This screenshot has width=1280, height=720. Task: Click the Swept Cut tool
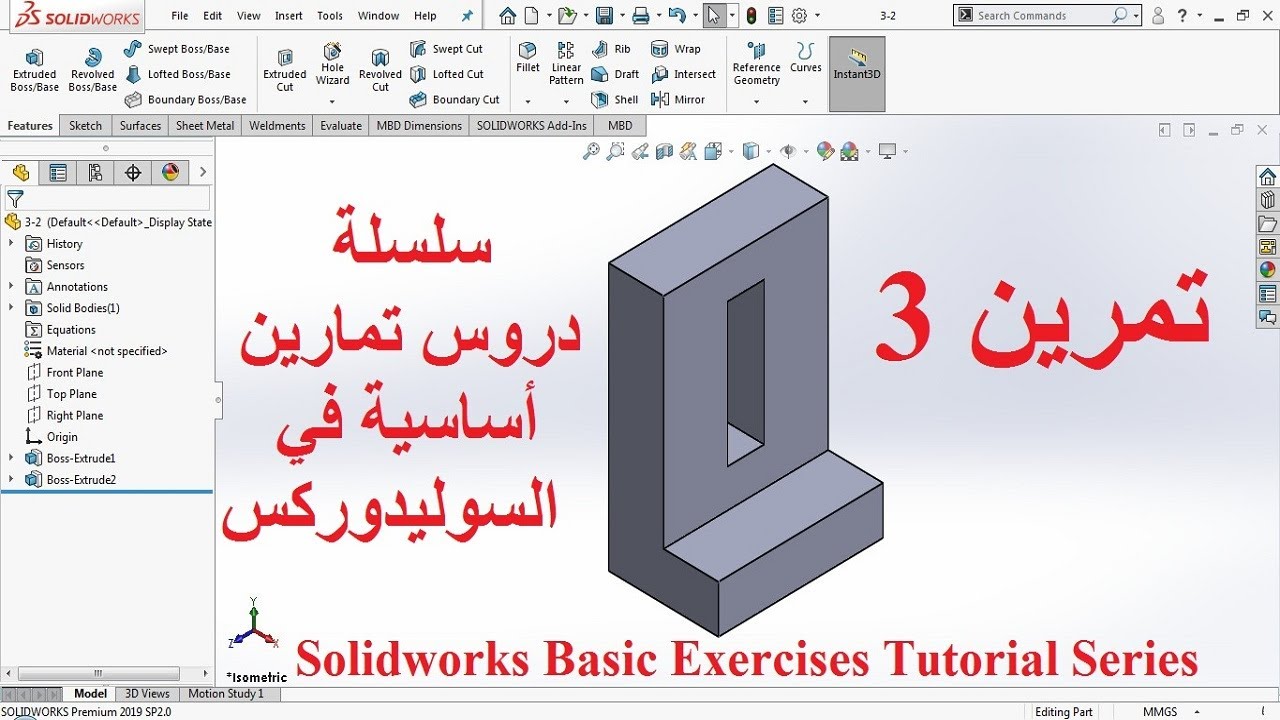click(446, 49)
